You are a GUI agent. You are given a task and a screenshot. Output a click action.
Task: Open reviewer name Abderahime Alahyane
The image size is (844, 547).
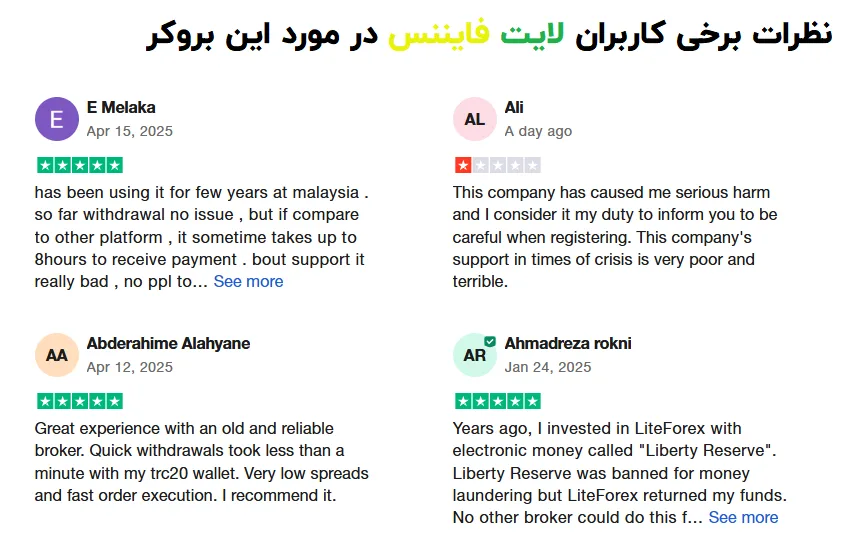(x=168, y=343)
